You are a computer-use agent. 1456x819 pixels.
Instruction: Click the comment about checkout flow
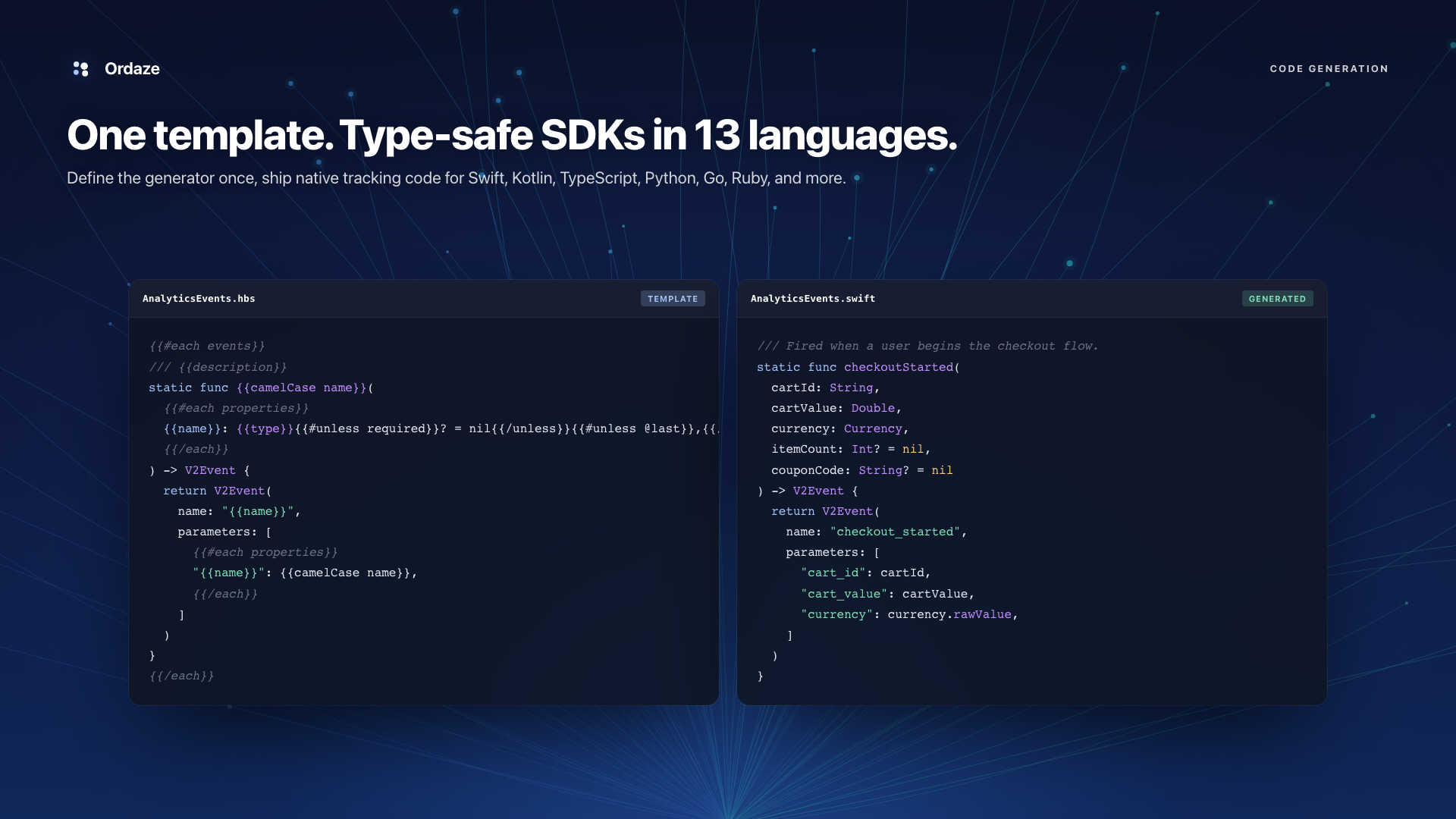click(x=927, y=346)
